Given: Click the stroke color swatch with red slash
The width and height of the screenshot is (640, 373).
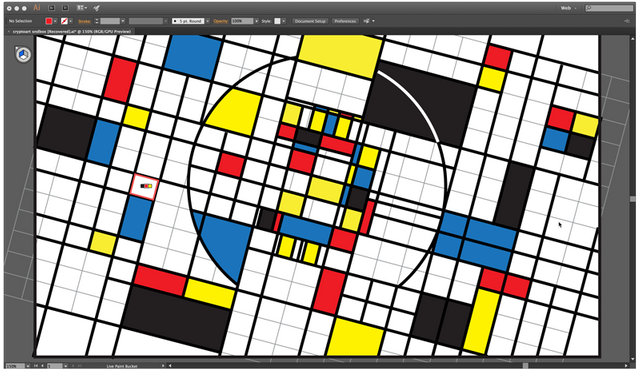Looking at the screenshot, I should point(64,21).
